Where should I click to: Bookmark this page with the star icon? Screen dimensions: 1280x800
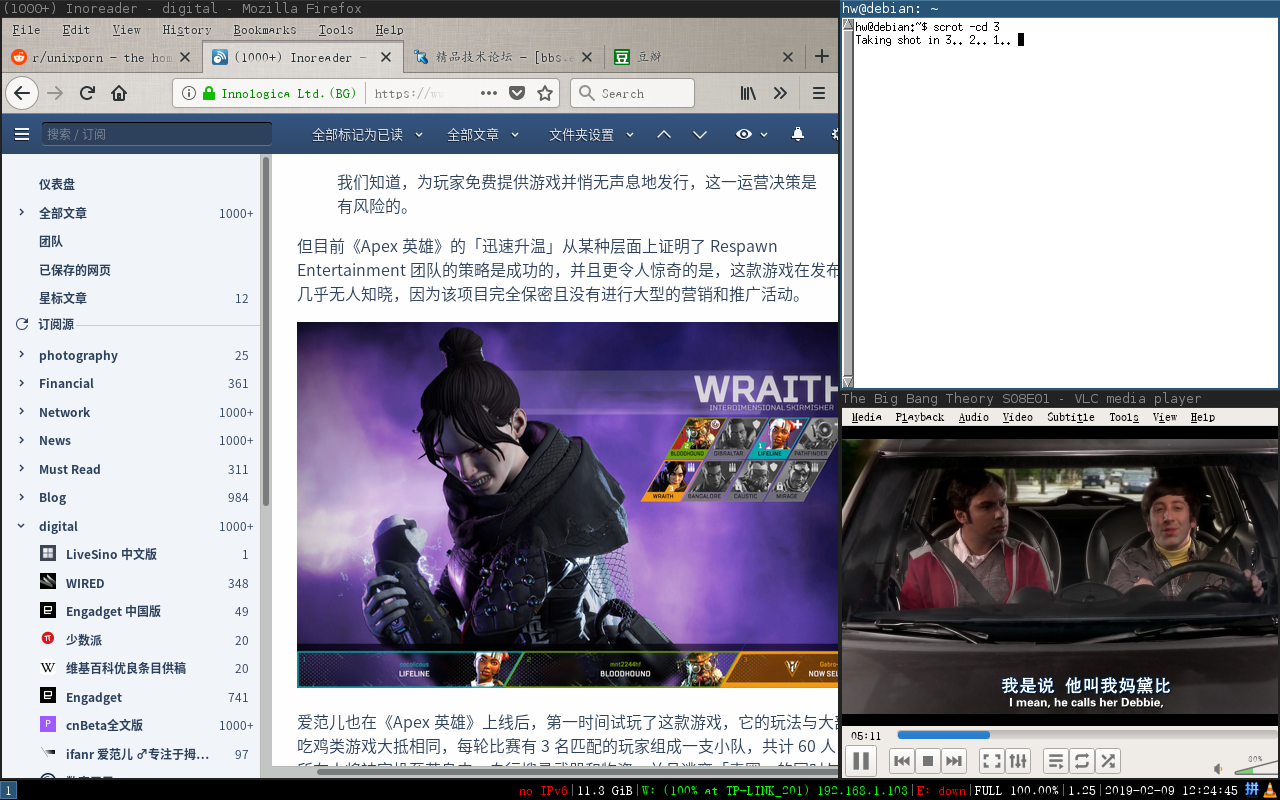tap(545, 93)
